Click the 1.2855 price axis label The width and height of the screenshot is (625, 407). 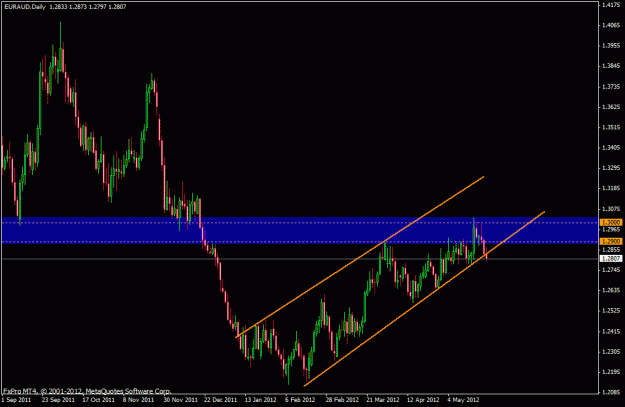click(611, 250)
